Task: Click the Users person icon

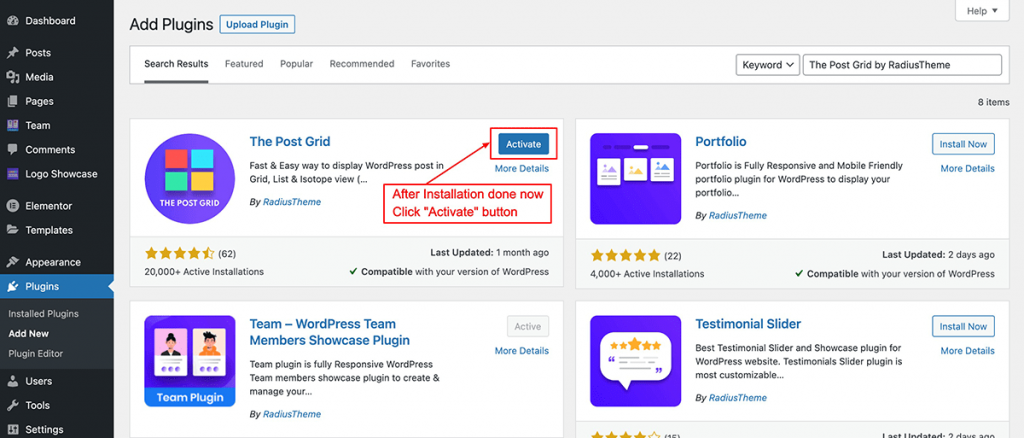Action: pyautogui.click(x=12, y=381)
